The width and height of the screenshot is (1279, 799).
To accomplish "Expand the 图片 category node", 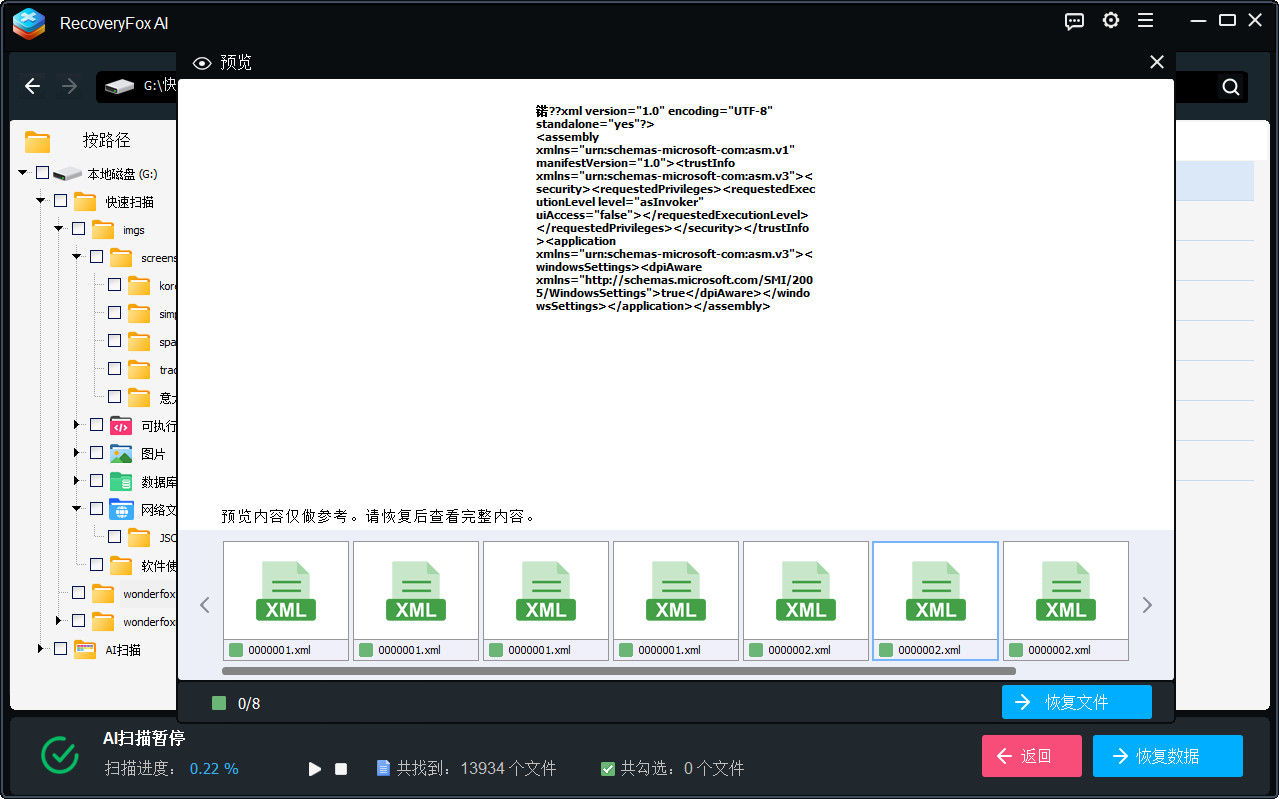I will pyautogui.click(x=77, y=453).
